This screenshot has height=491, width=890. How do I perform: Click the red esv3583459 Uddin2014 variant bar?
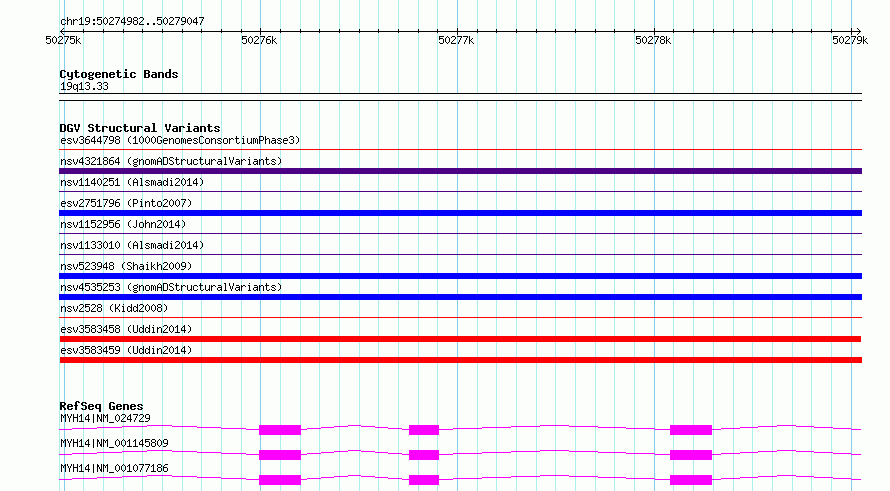point(460,360)
